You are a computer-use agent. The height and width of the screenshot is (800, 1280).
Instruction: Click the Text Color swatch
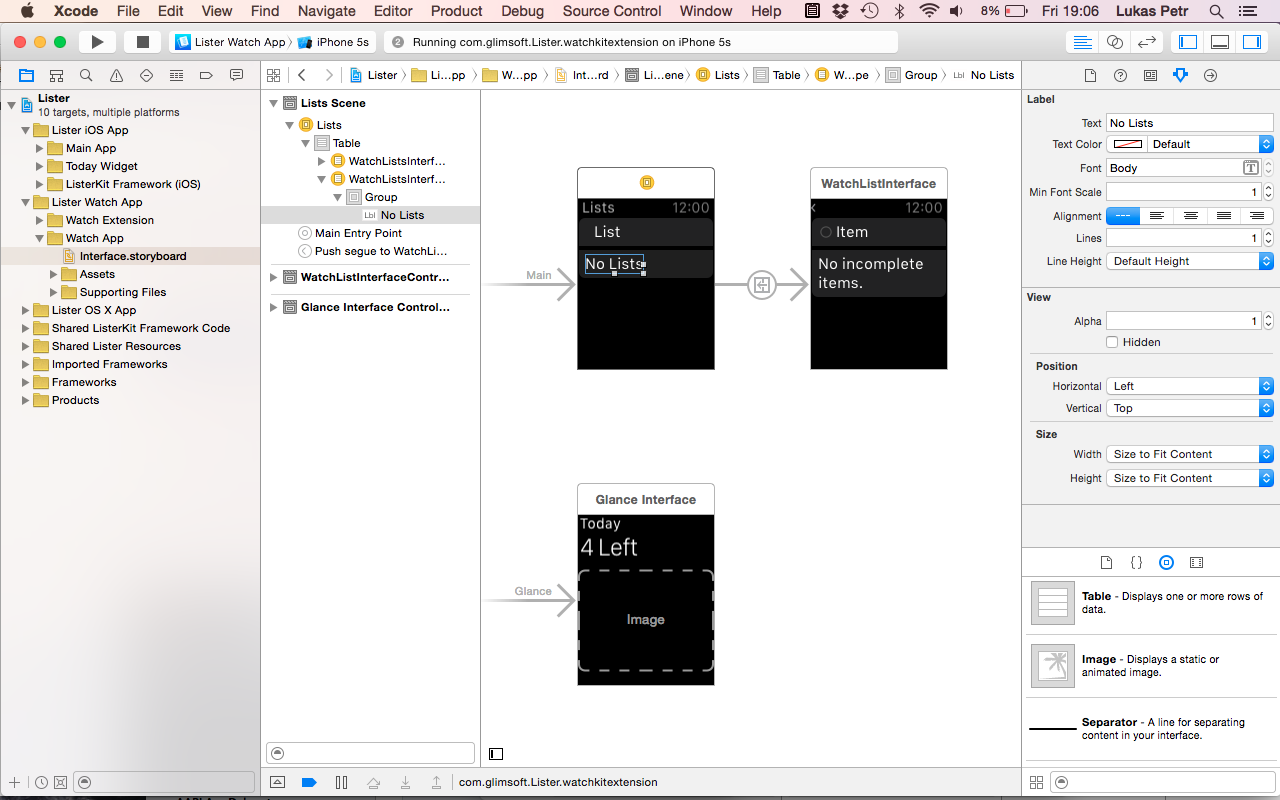point(1127,144)
